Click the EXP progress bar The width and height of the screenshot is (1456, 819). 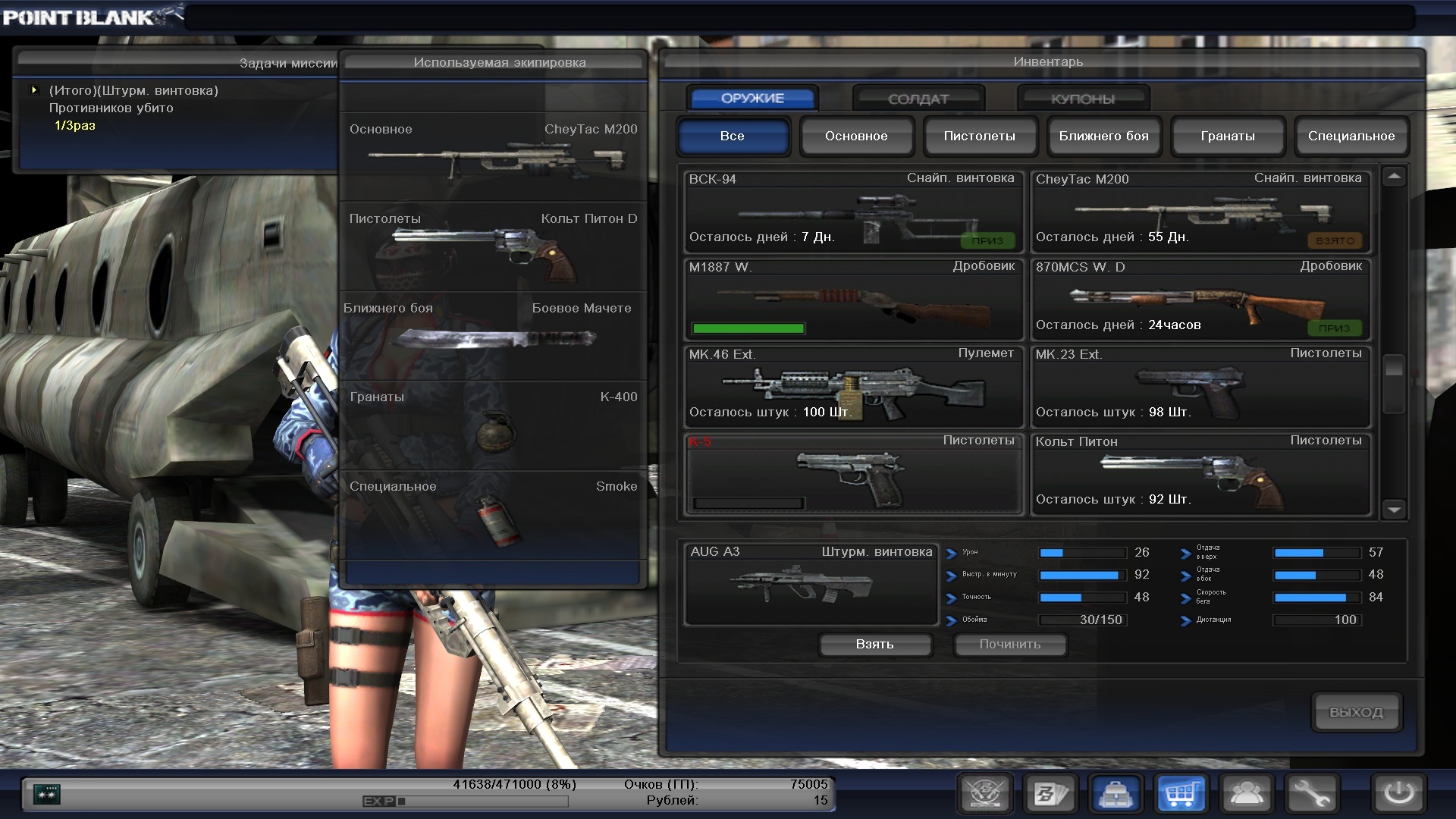(x=466, y=801)
